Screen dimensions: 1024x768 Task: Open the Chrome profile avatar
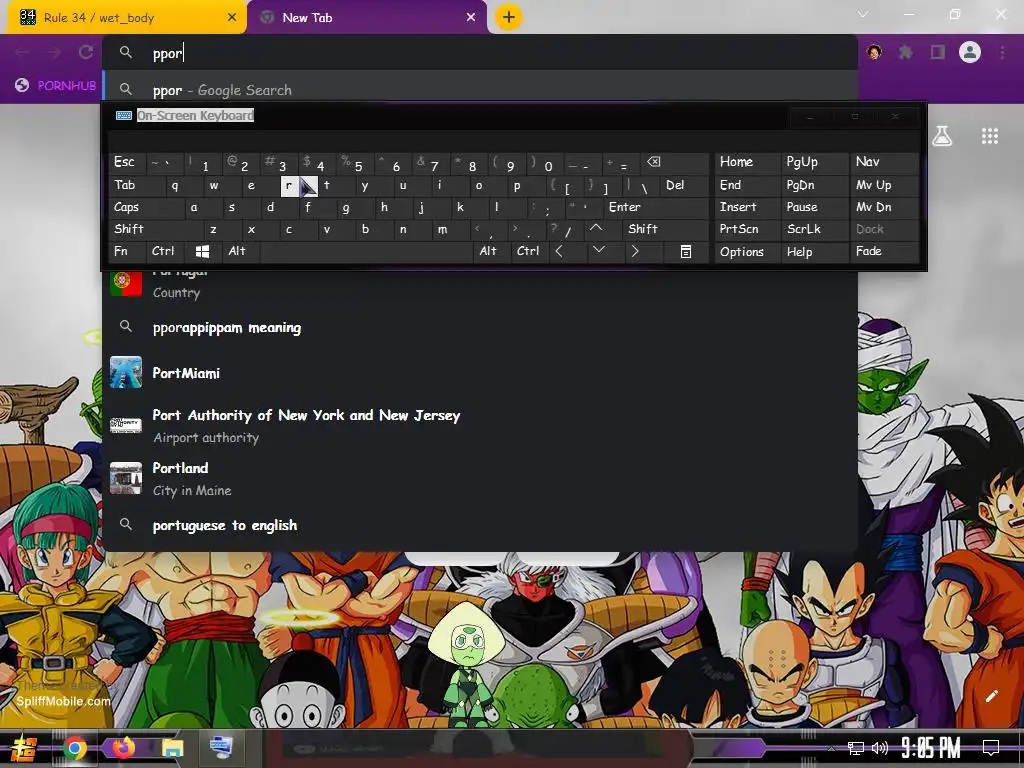click(970, 52)
